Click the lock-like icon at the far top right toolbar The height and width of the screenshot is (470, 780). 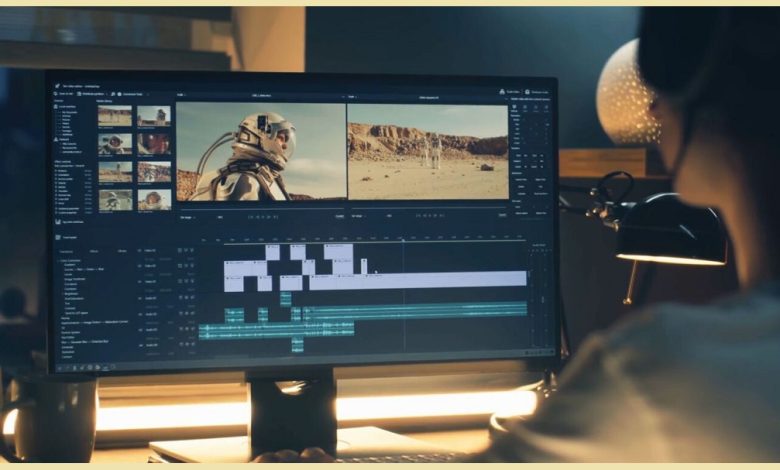tap(527, 92)
